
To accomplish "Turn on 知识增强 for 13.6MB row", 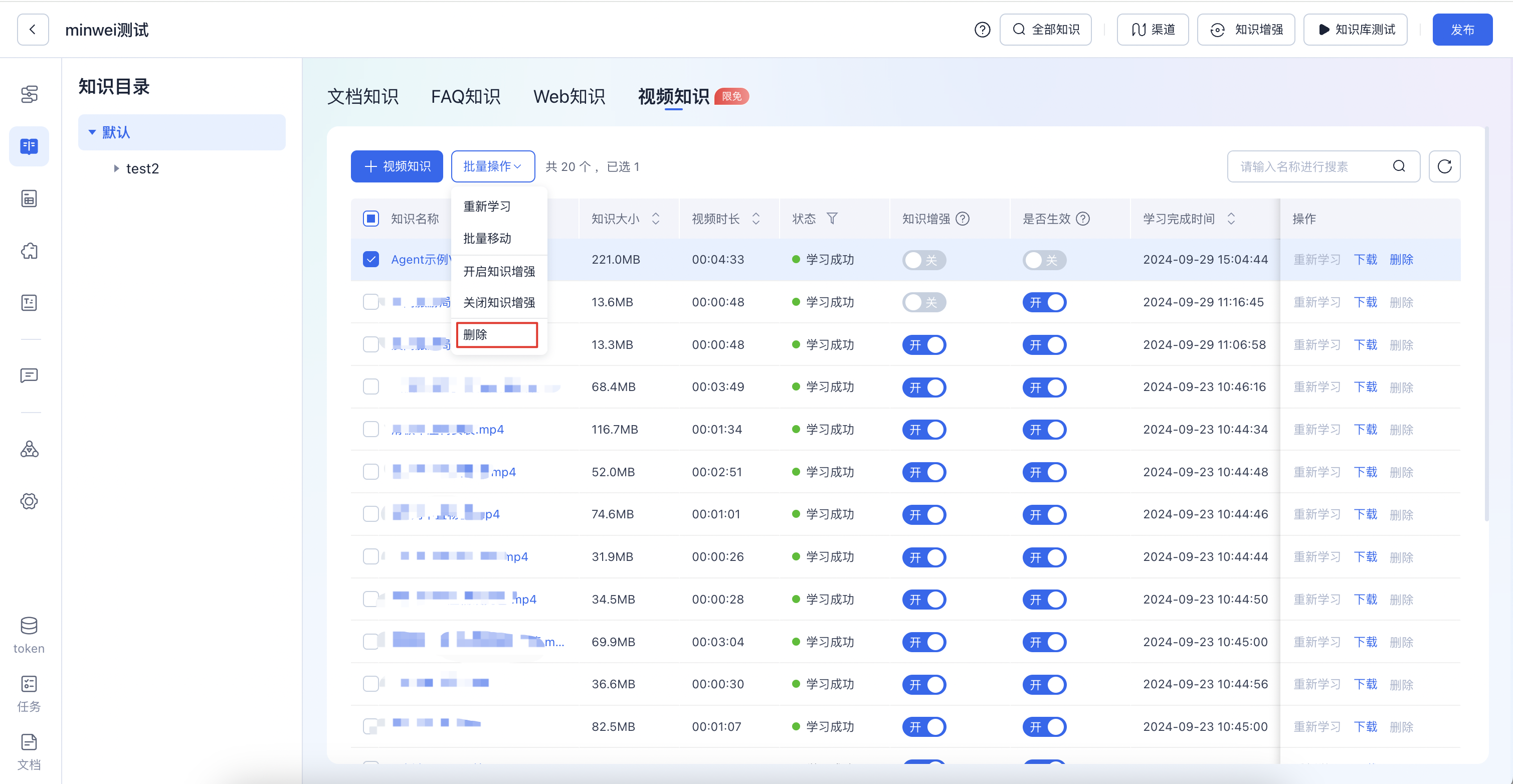I will (x=924, y=302).
